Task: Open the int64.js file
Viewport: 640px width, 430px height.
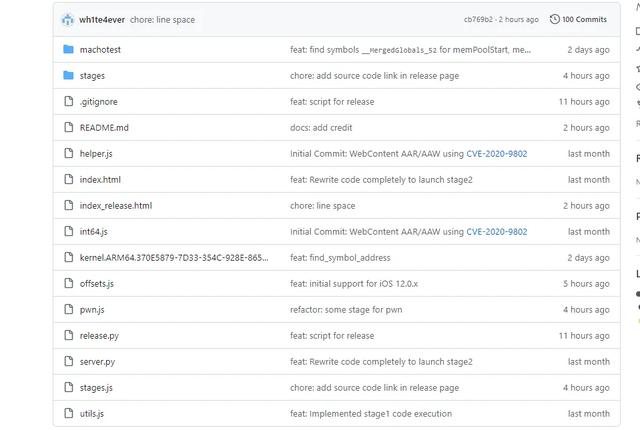Action: point(93,232)
